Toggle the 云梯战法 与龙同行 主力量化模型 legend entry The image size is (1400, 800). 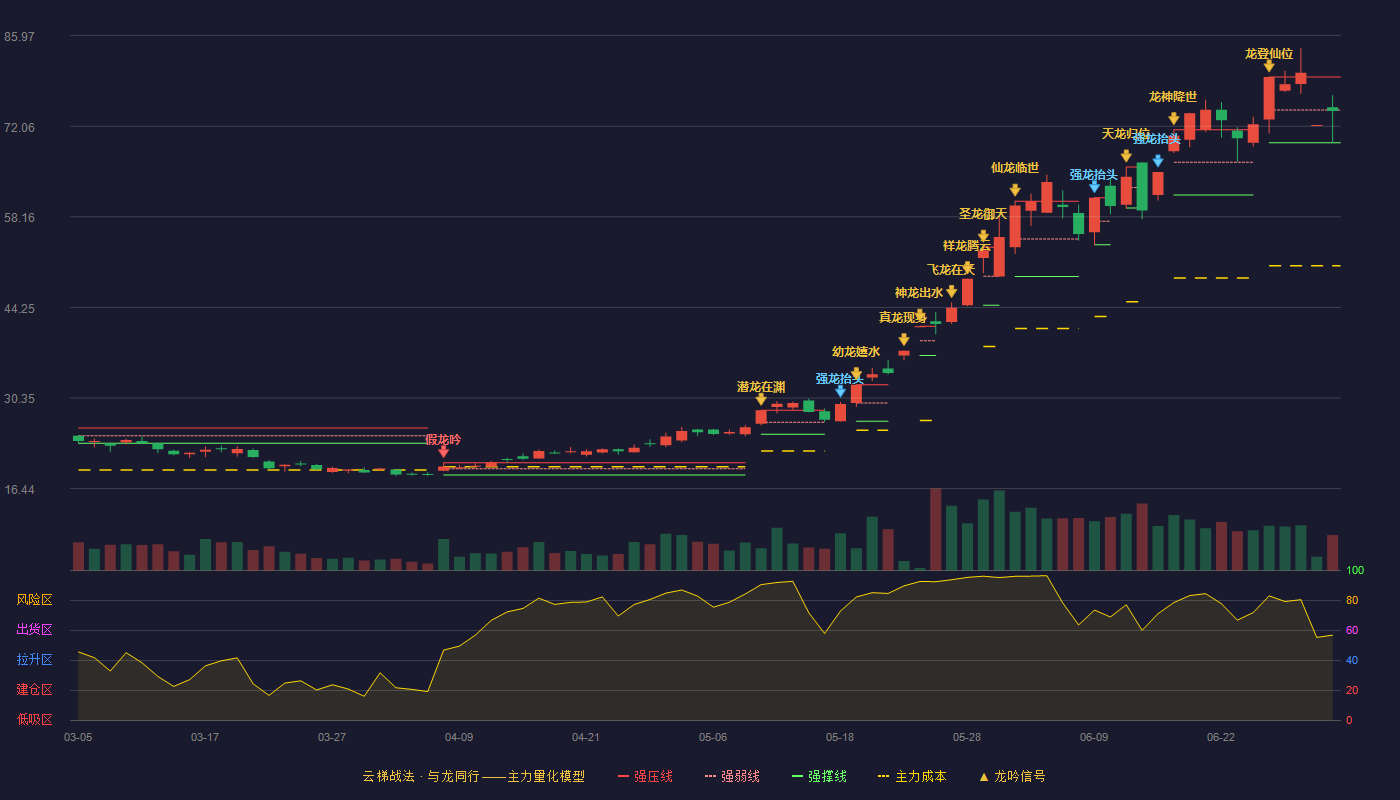474,776
